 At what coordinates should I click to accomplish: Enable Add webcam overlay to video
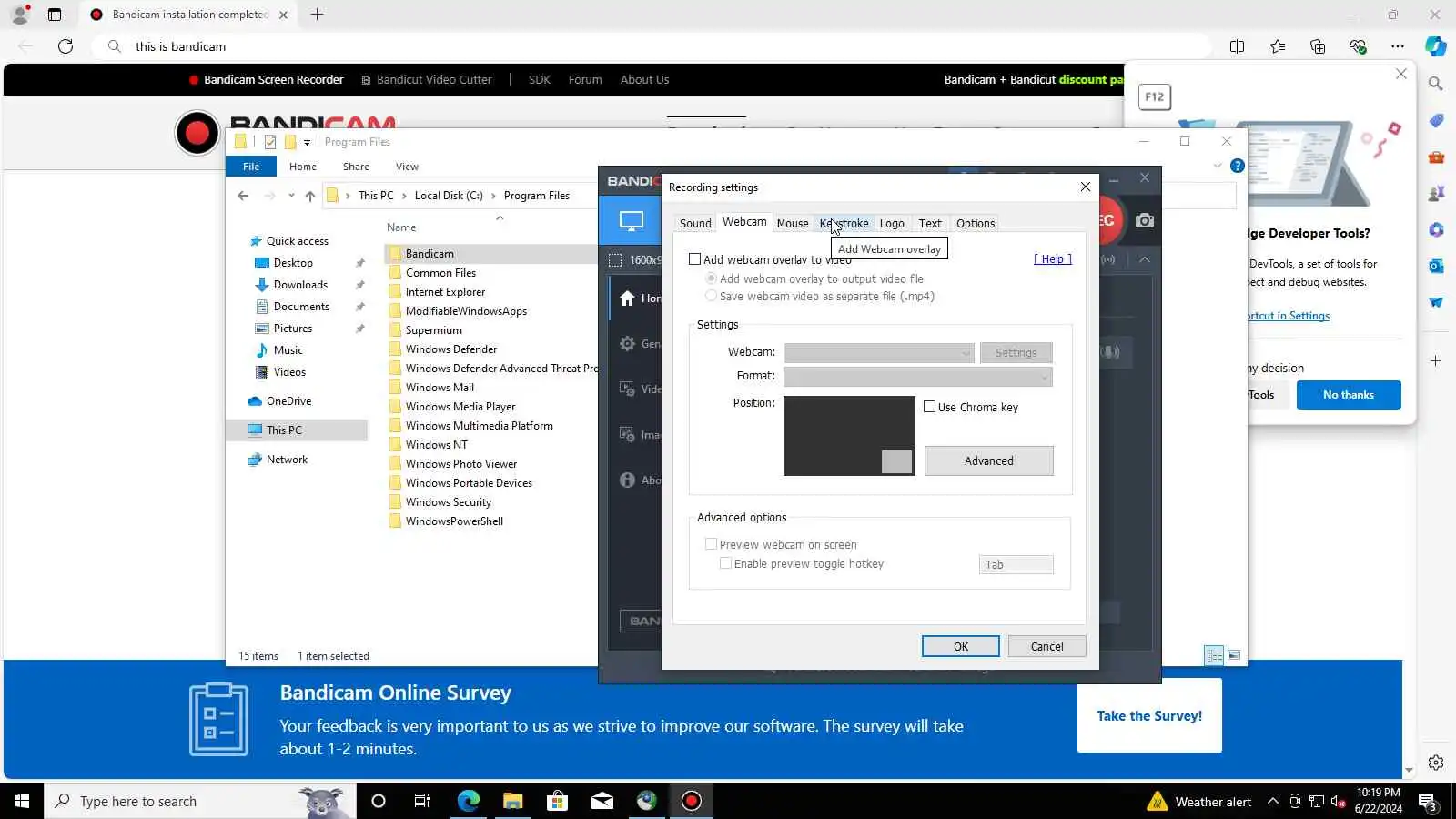tap(695, 259)
